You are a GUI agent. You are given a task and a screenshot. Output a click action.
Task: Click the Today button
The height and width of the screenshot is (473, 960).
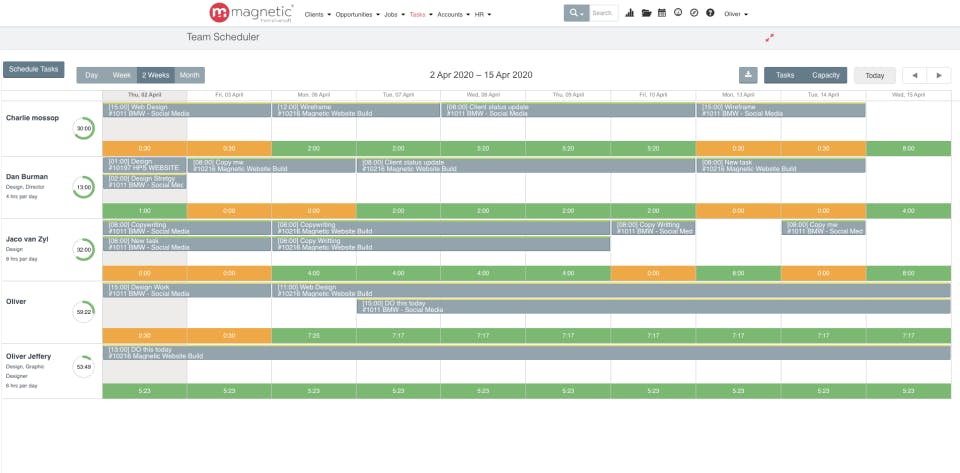click(874, 75)
